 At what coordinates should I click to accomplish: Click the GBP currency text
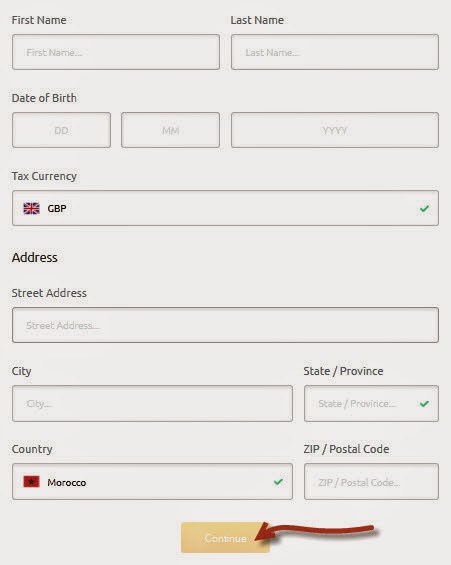click(x=57, y=209)
